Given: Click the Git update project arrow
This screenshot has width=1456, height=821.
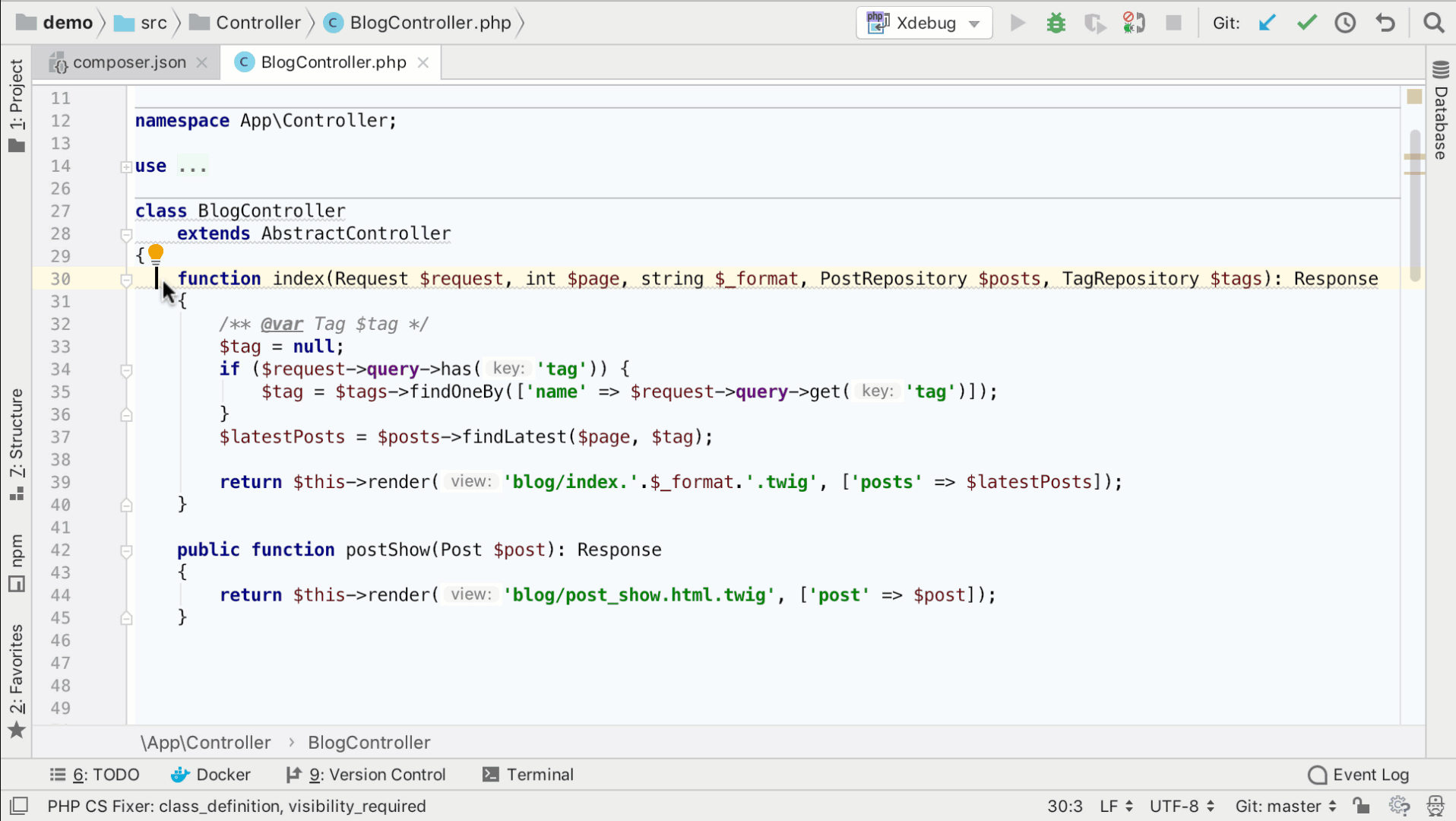Looking at the screenshot, I should tap(1267, 23).
